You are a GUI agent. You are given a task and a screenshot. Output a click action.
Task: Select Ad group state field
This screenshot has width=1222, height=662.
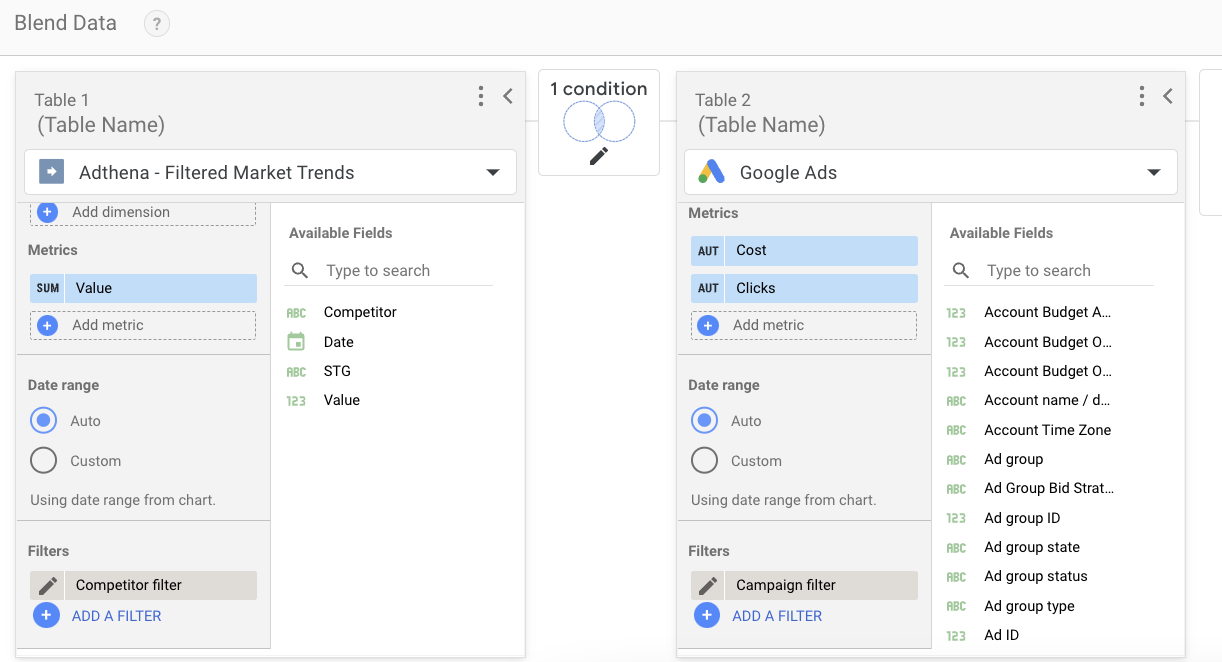tap(1031, 547)
